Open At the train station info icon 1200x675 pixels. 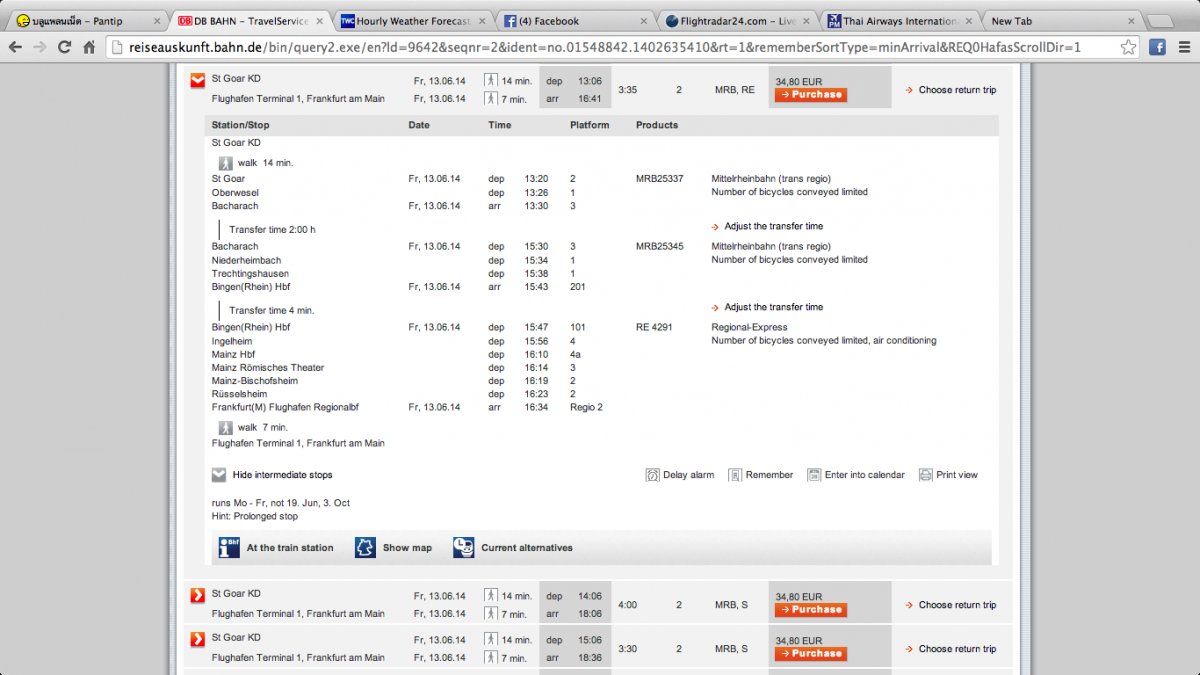pyautogui.click(x=230, y=547)
